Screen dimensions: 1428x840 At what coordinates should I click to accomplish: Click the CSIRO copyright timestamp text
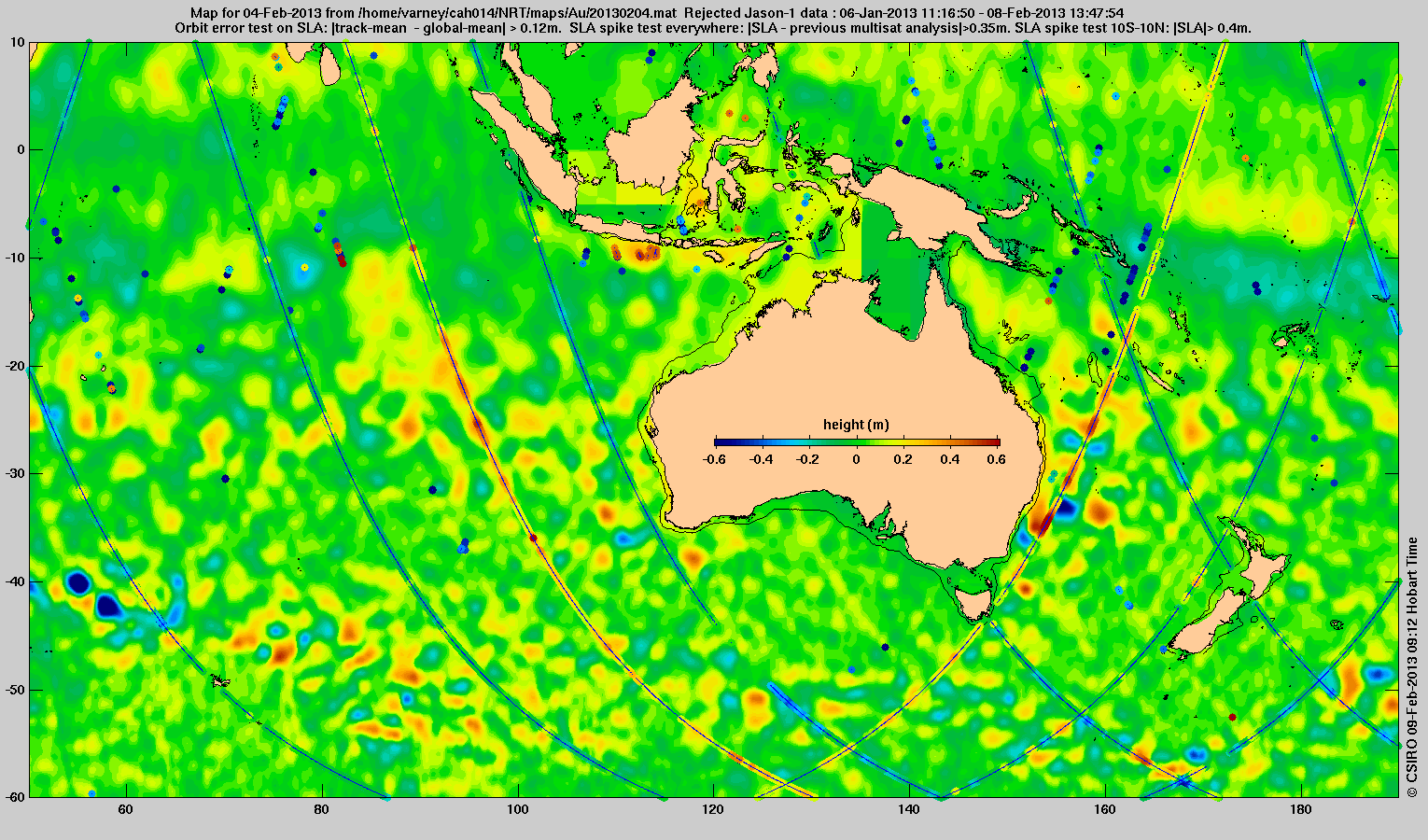(1413, 666)
